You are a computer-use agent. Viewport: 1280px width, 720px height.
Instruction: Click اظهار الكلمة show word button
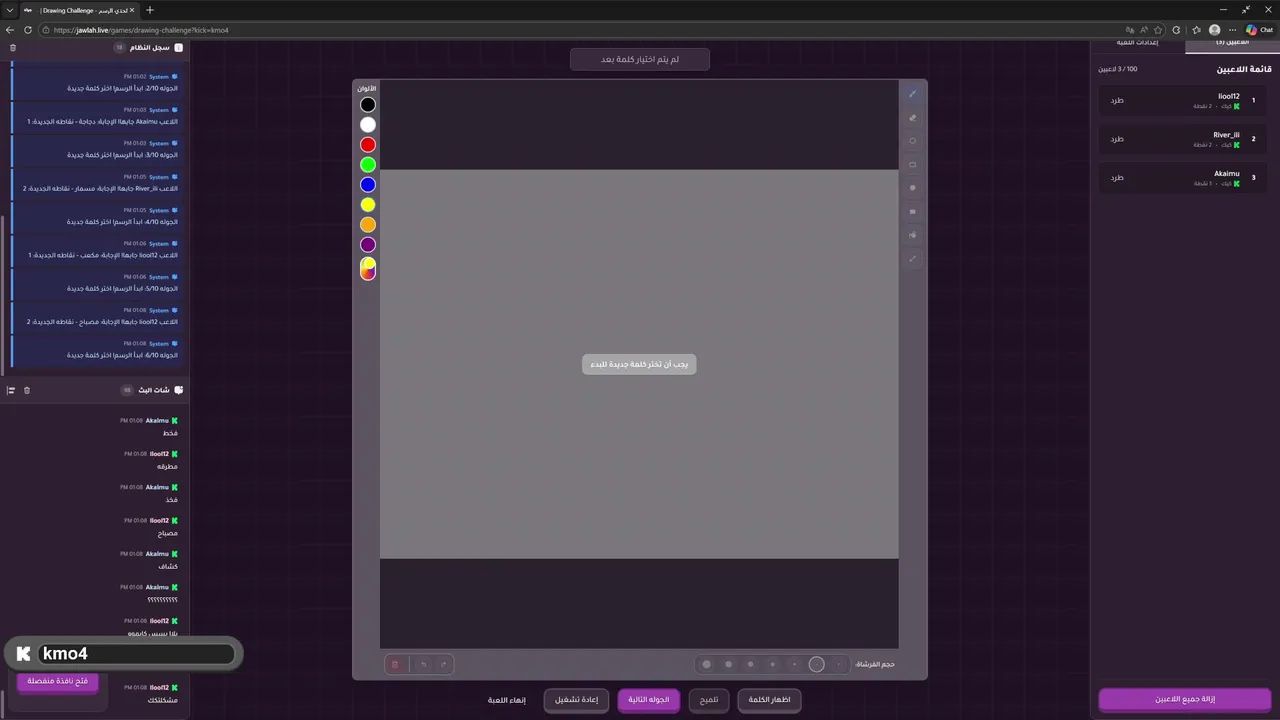769,700
